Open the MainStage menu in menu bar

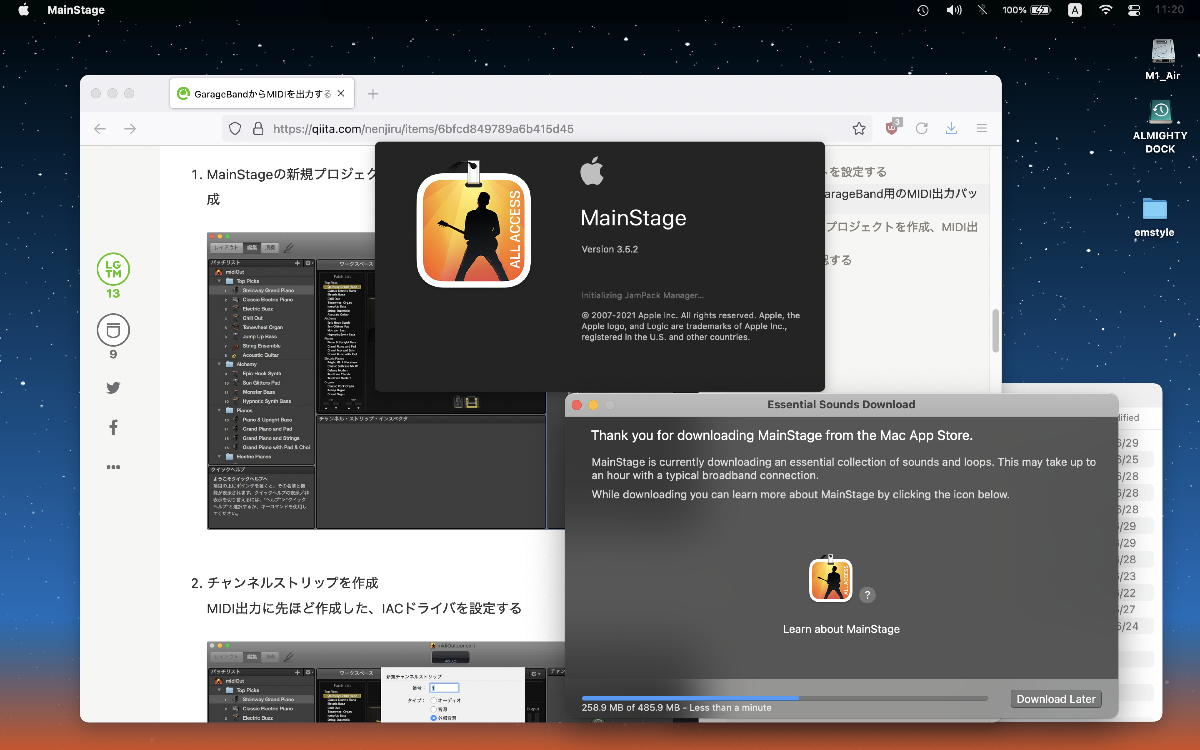click(76, 10)
